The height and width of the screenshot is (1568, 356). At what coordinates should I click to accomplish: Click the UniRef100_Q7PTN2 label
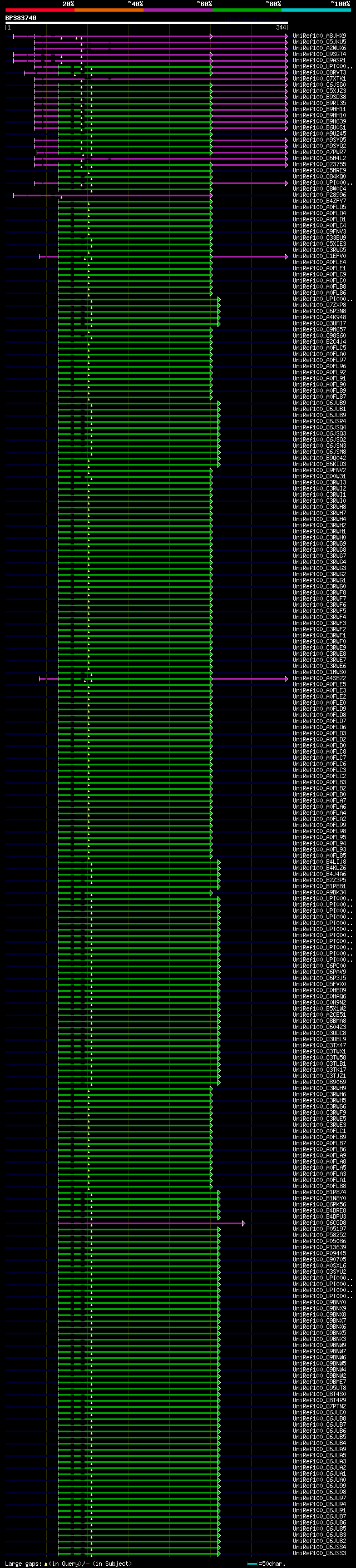(319, 1406)
